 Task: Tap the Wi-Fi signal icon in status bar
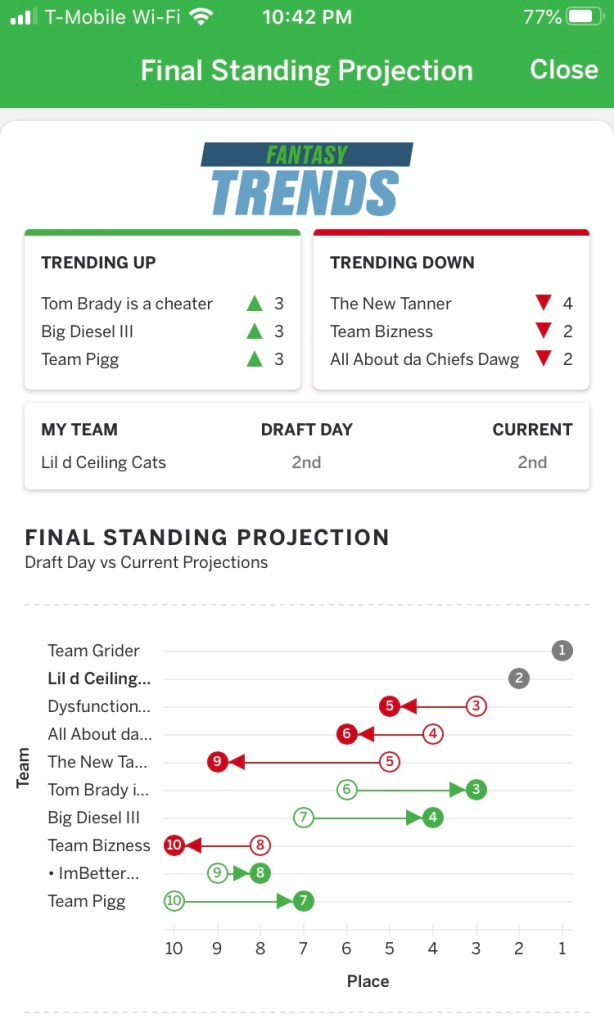point(201,17)
